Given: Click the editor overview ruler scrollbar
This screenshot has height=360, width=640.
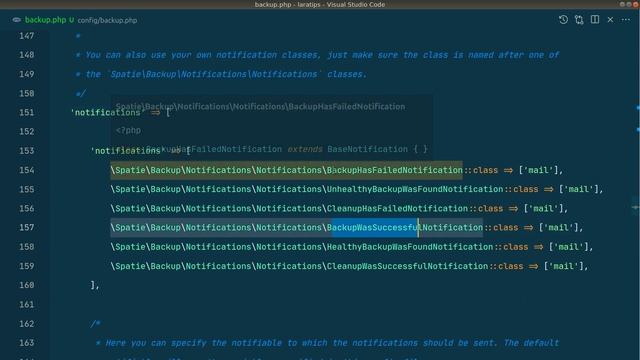Looking at the screenshot, I should pyautogui.click(x=637, y=196).
